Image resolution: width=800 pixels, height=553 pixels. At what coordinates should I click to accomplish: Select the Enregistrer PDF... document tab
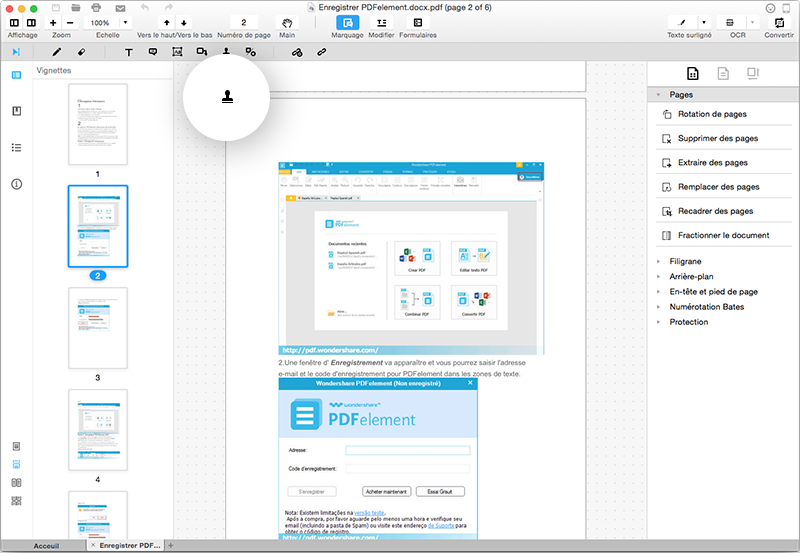pos(126,546)
